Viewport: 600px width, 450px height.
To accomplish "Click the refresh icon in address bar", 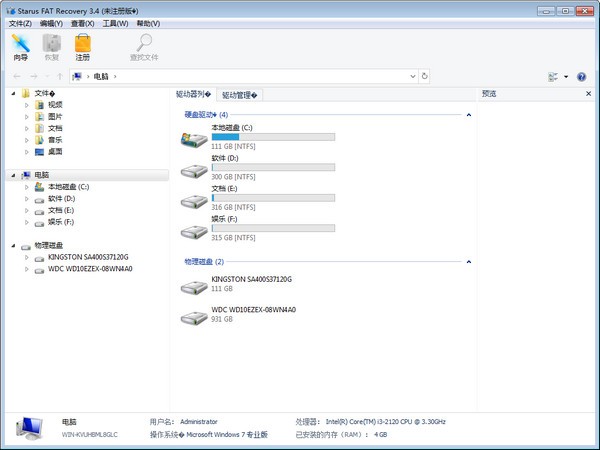I will tap(426, 76).
